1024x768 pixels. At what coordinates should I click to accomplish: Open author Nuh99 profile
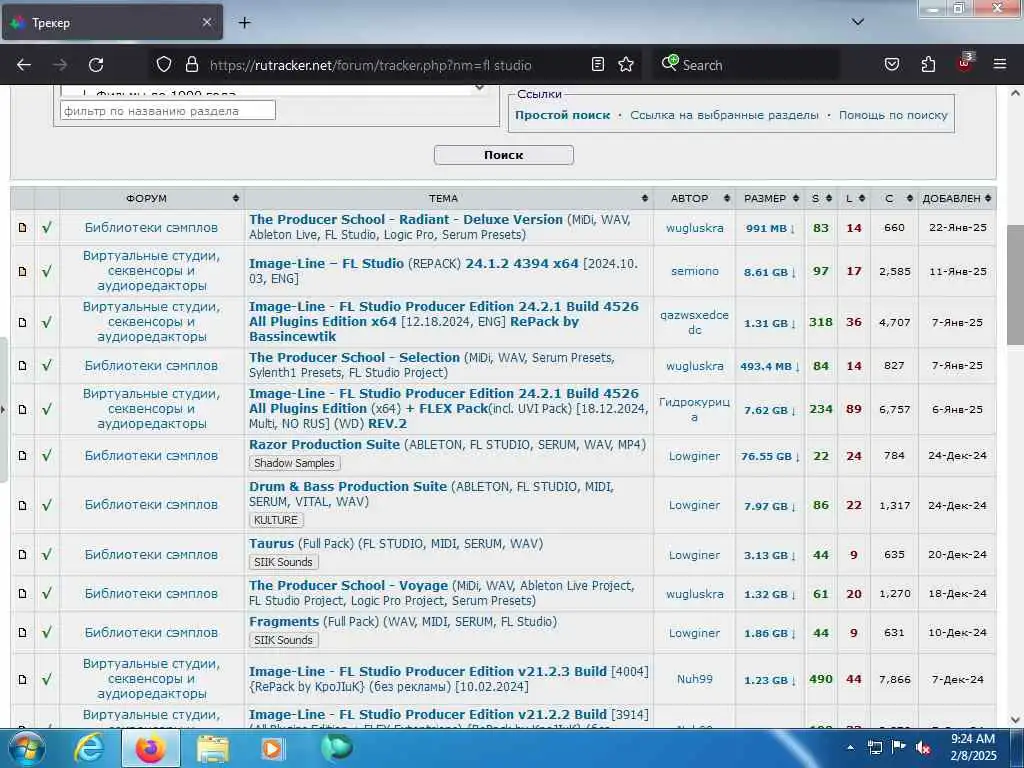click(x=694, y=679)
